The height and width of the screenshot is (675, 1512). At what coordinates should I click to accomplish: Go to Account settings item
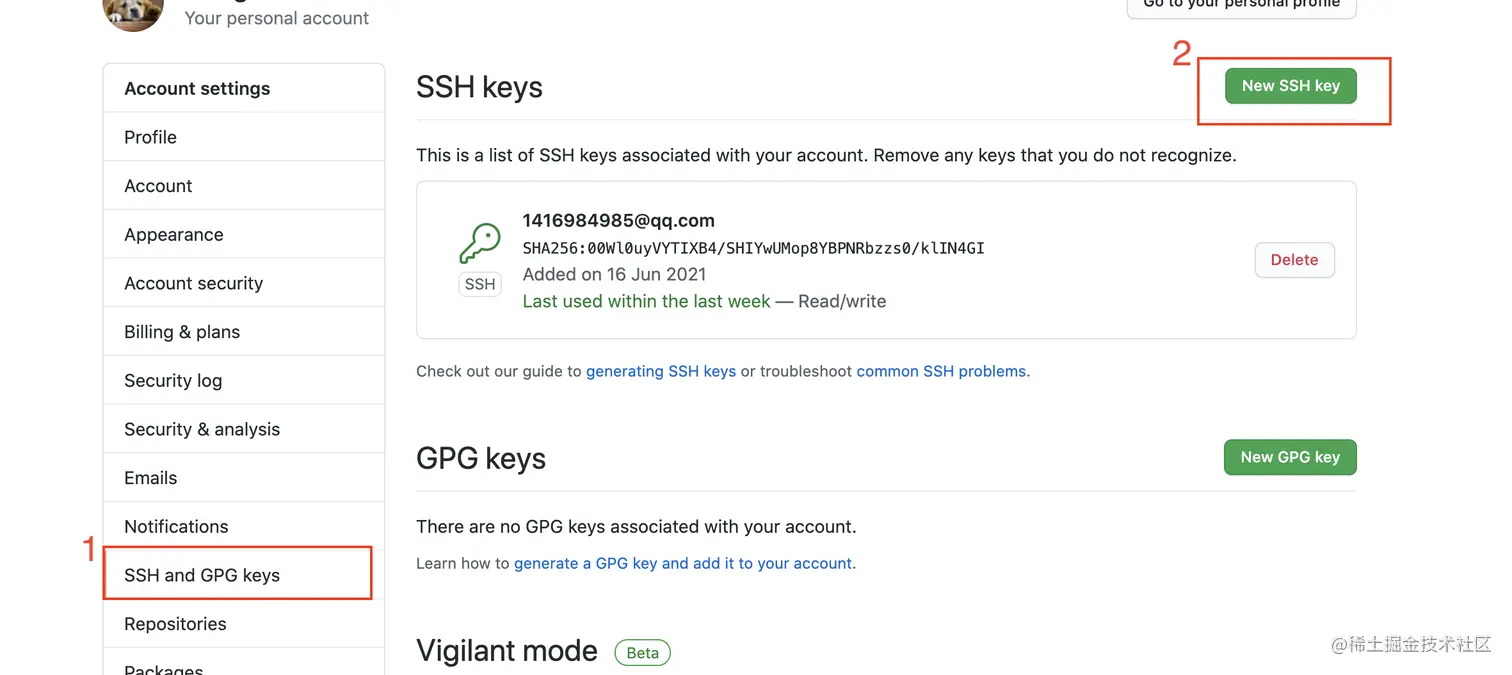pyautogui.click(x=158, y=186)
